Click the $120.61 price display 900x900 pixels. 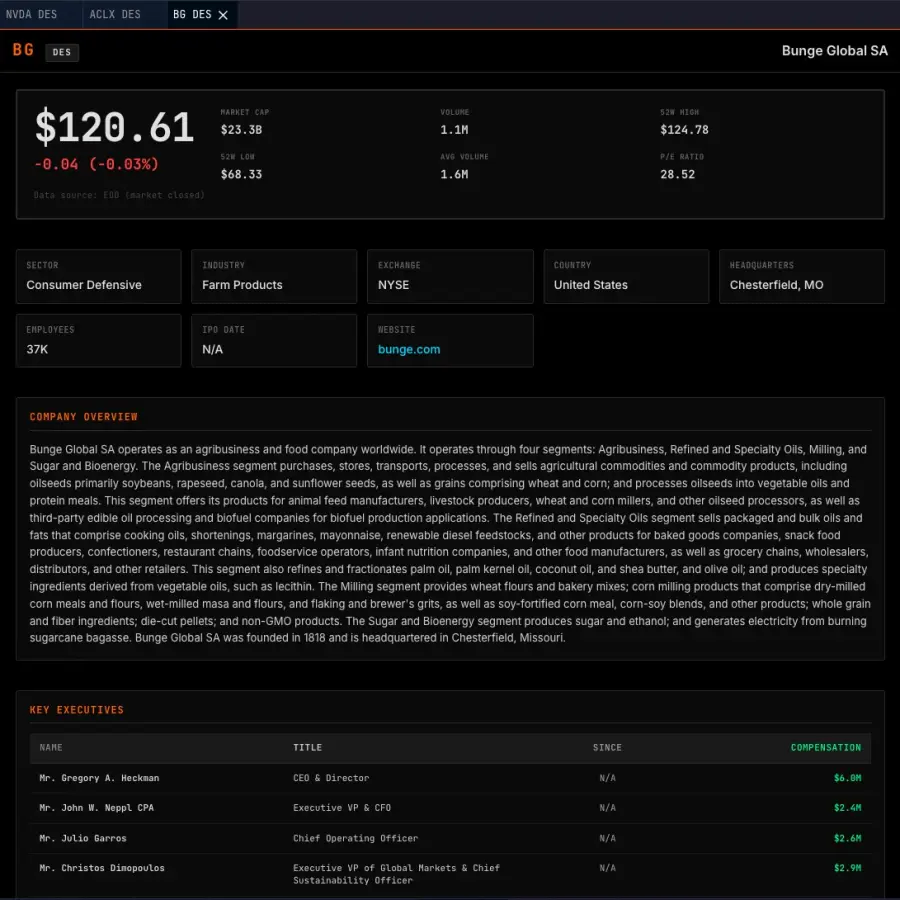pyautogui.click(x=113, y=128)
